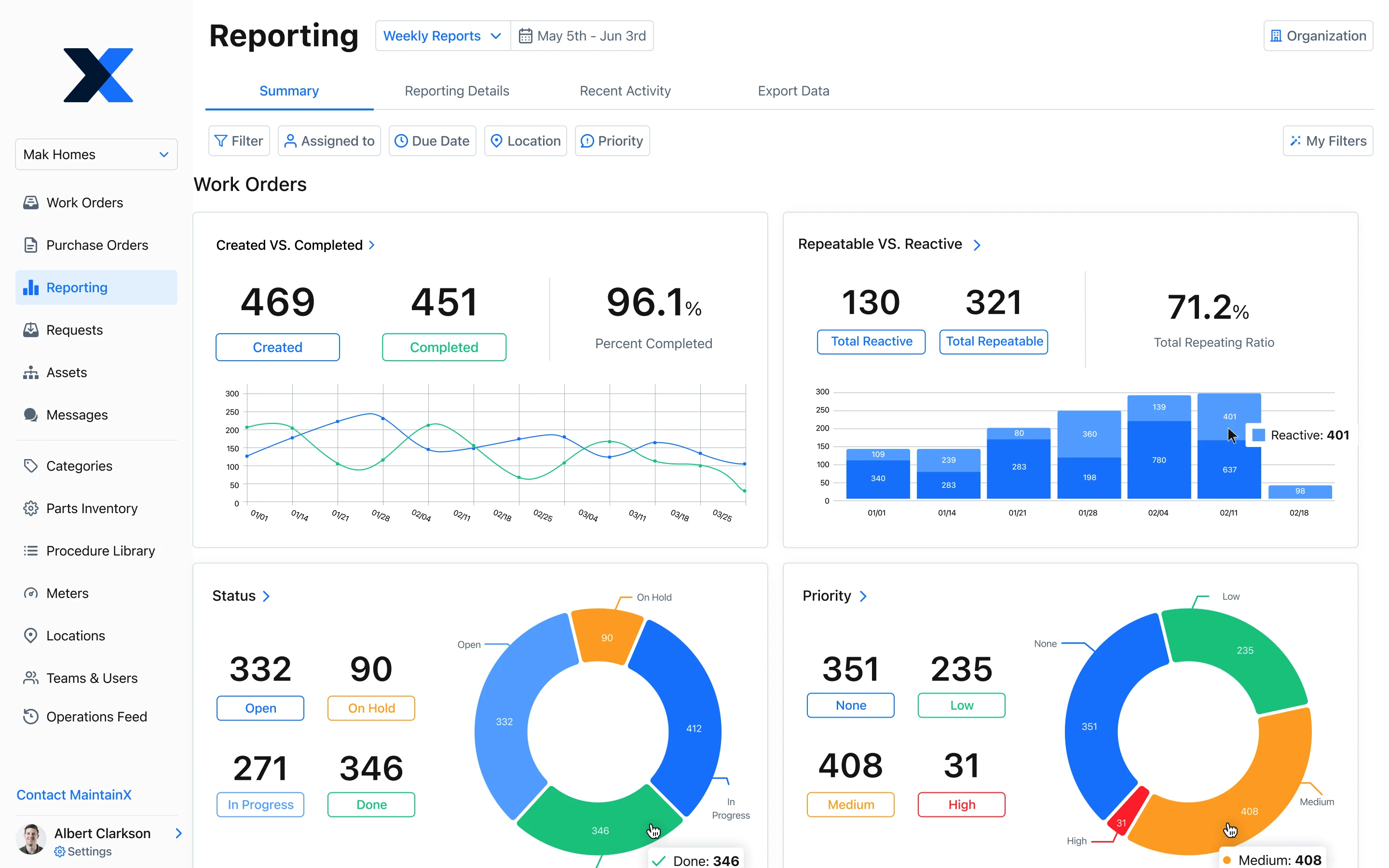Click the My Filters button
This screenshot has width=1389, height=868.
pyautogui.click(x=1328, y=141)
